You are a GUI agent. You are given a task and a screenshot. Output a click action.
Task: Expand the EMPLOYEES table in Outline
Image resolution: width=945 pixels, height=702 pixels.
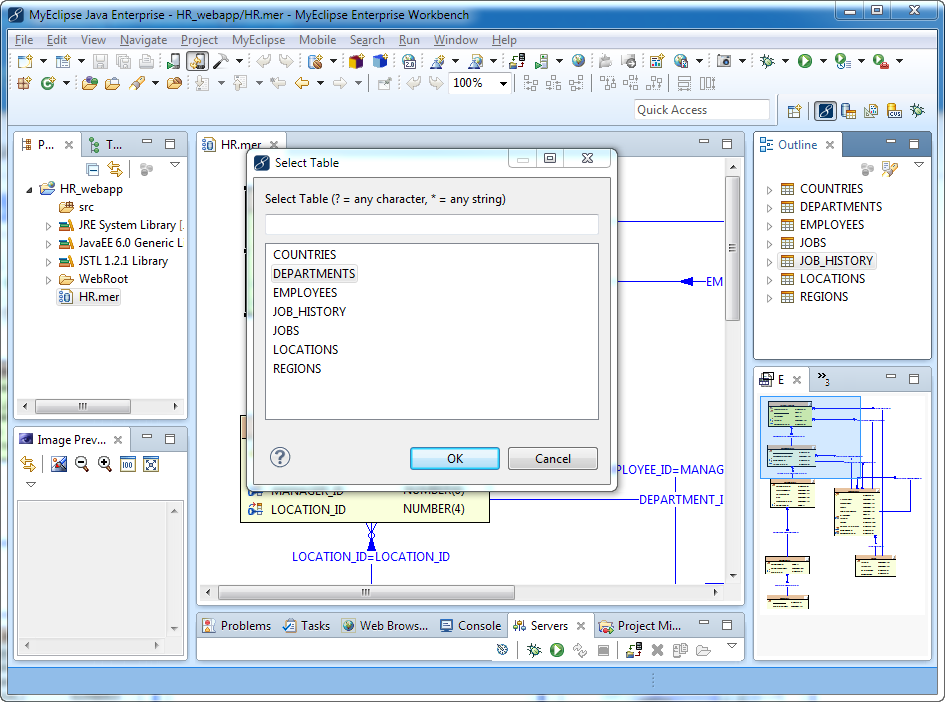point(769,226)
